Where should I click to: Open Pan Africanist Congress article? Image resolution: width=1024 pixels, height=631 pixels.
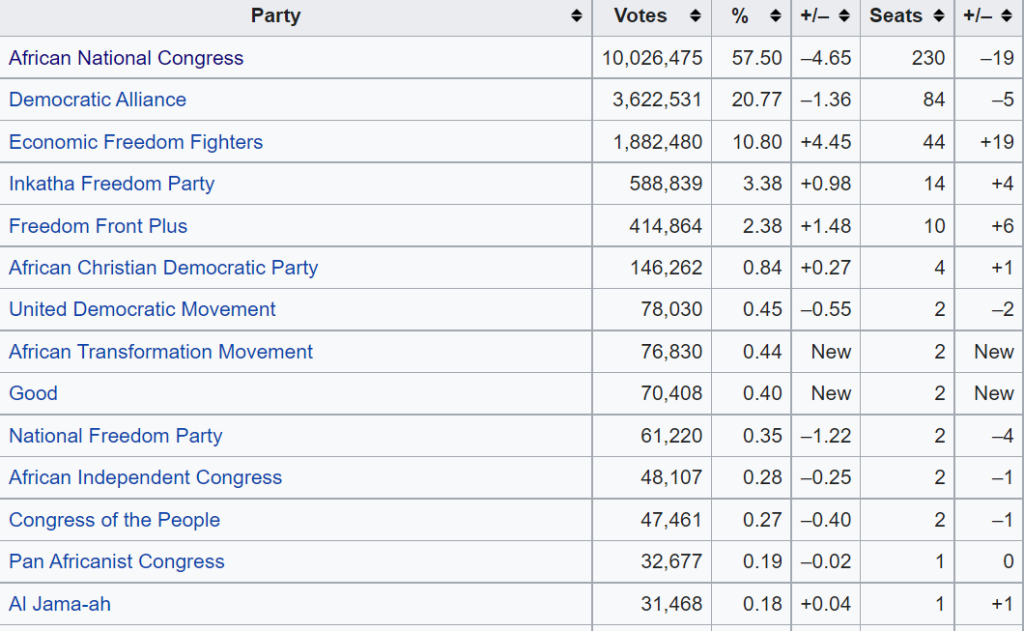click(116, 562)
